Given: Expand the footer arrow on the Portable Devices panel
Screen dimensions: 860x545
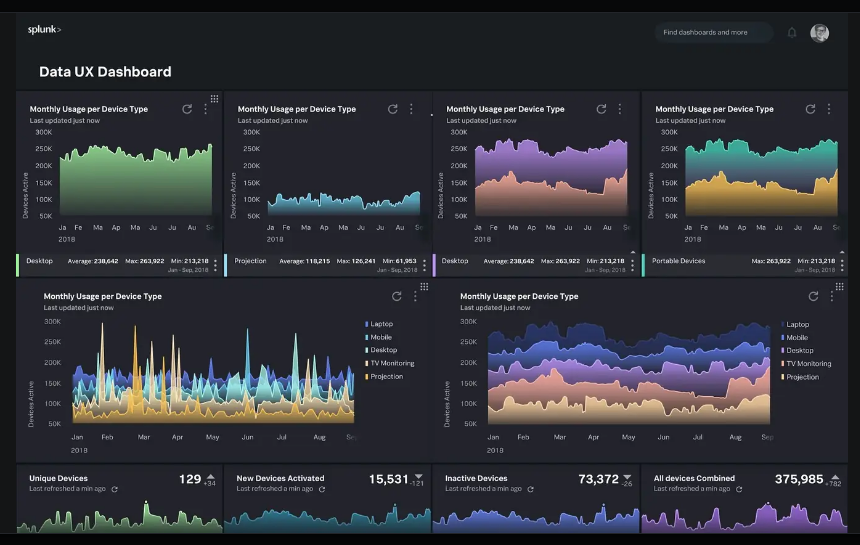Looking at the screenshot, I should coord(842,252).
